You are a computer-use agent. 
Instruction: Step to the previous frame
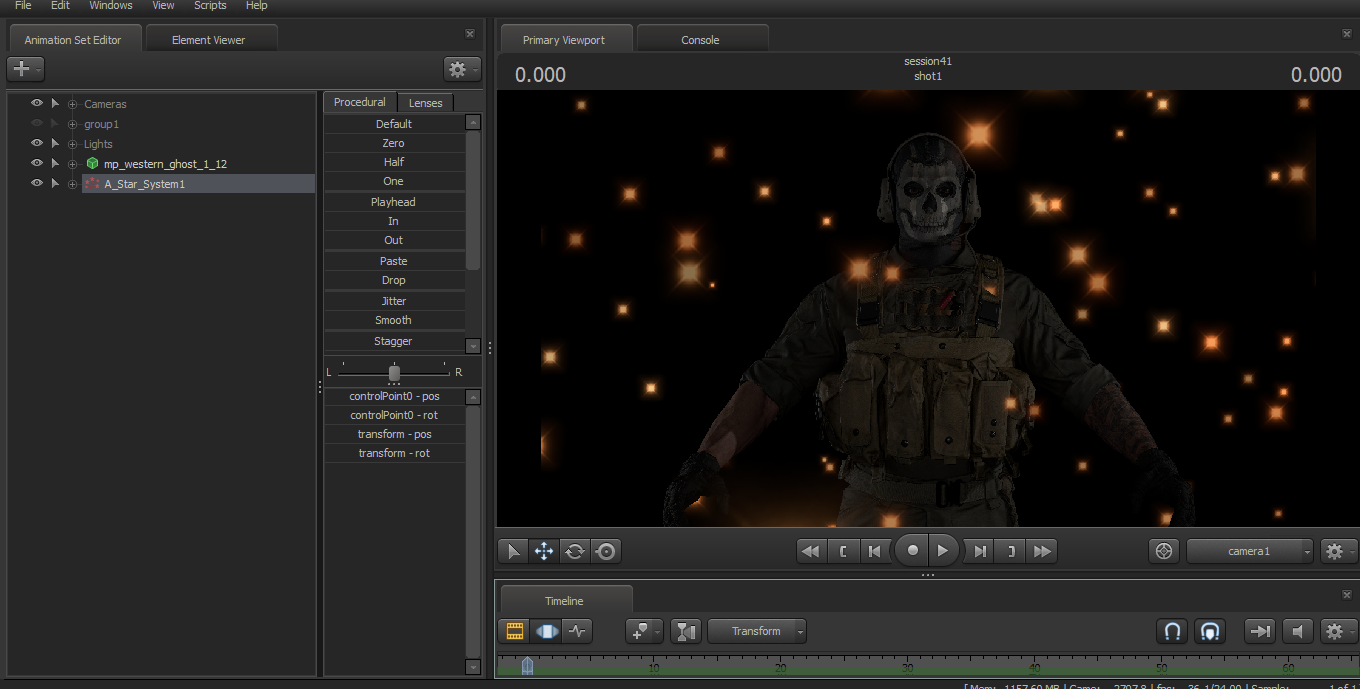pos(875,551)
